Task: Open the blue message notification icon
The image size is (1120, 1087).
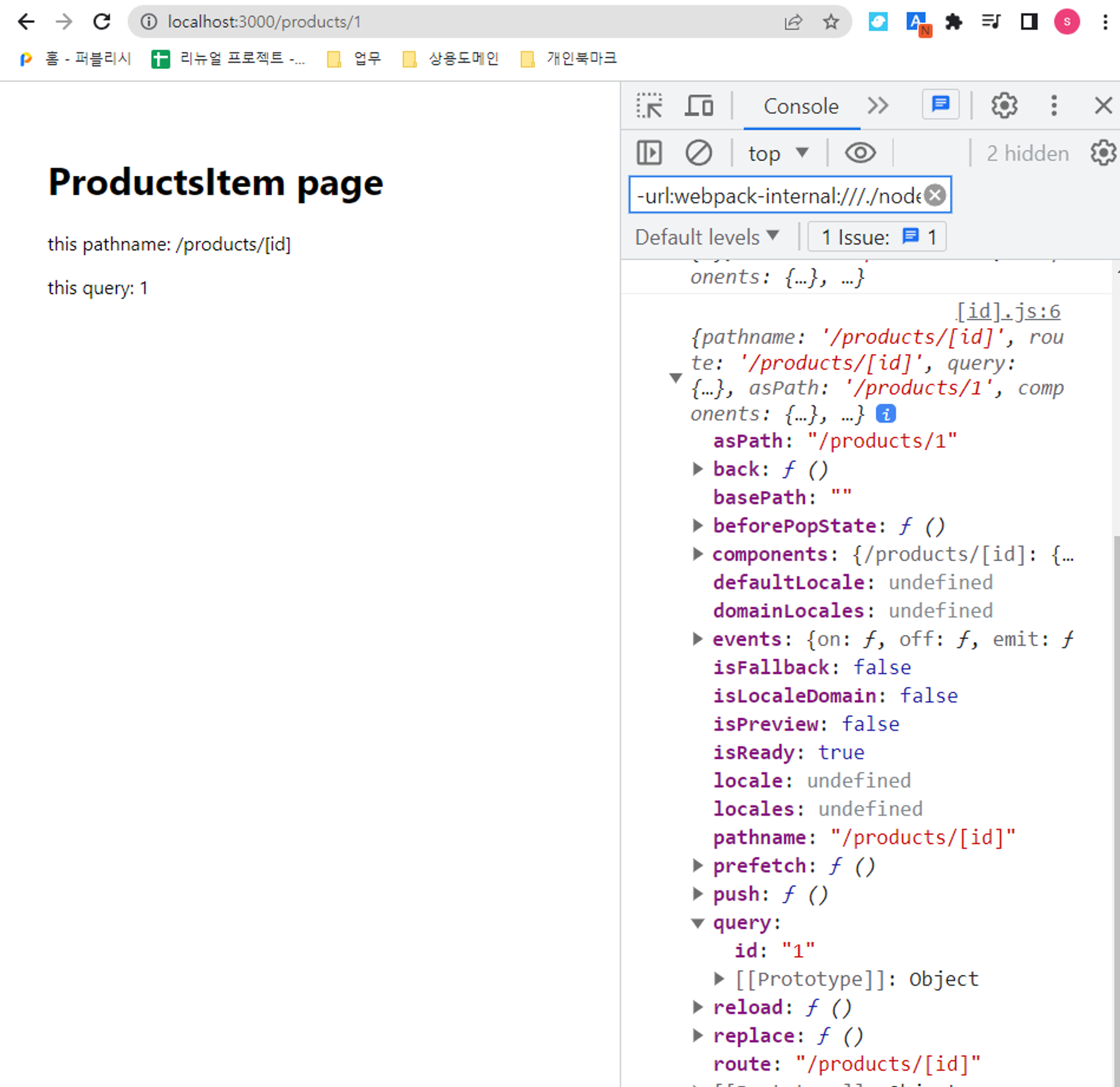Action: (x=940, y=105)
